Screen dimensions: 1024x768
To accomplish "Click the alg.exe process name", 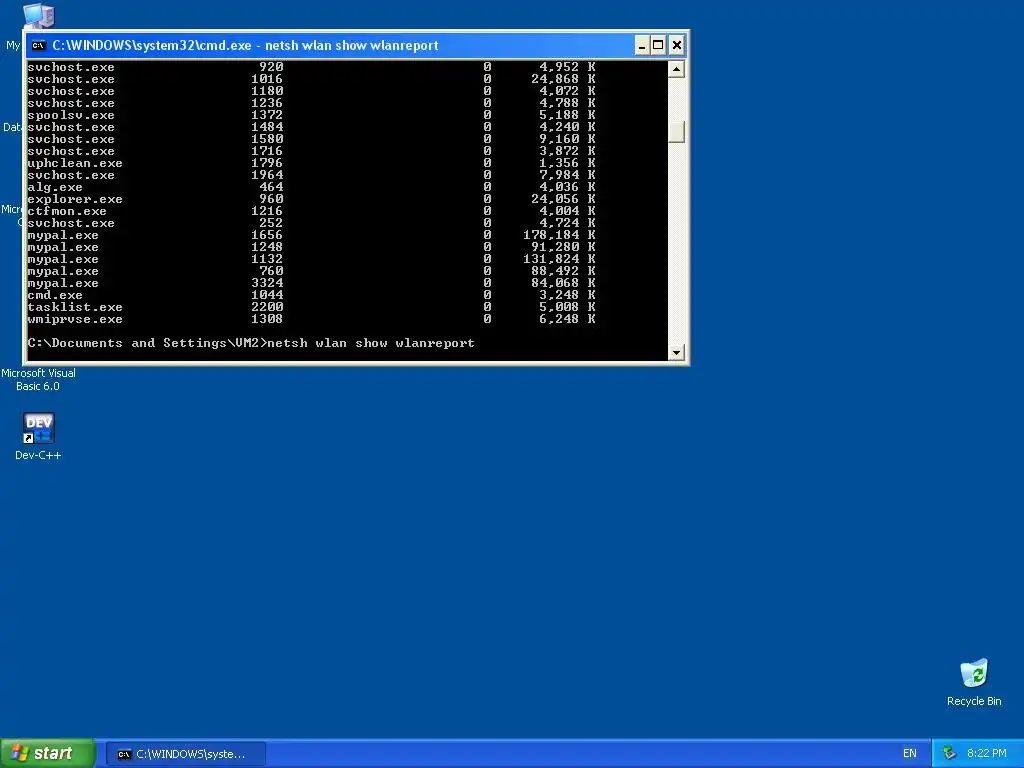I will (55, 187).
